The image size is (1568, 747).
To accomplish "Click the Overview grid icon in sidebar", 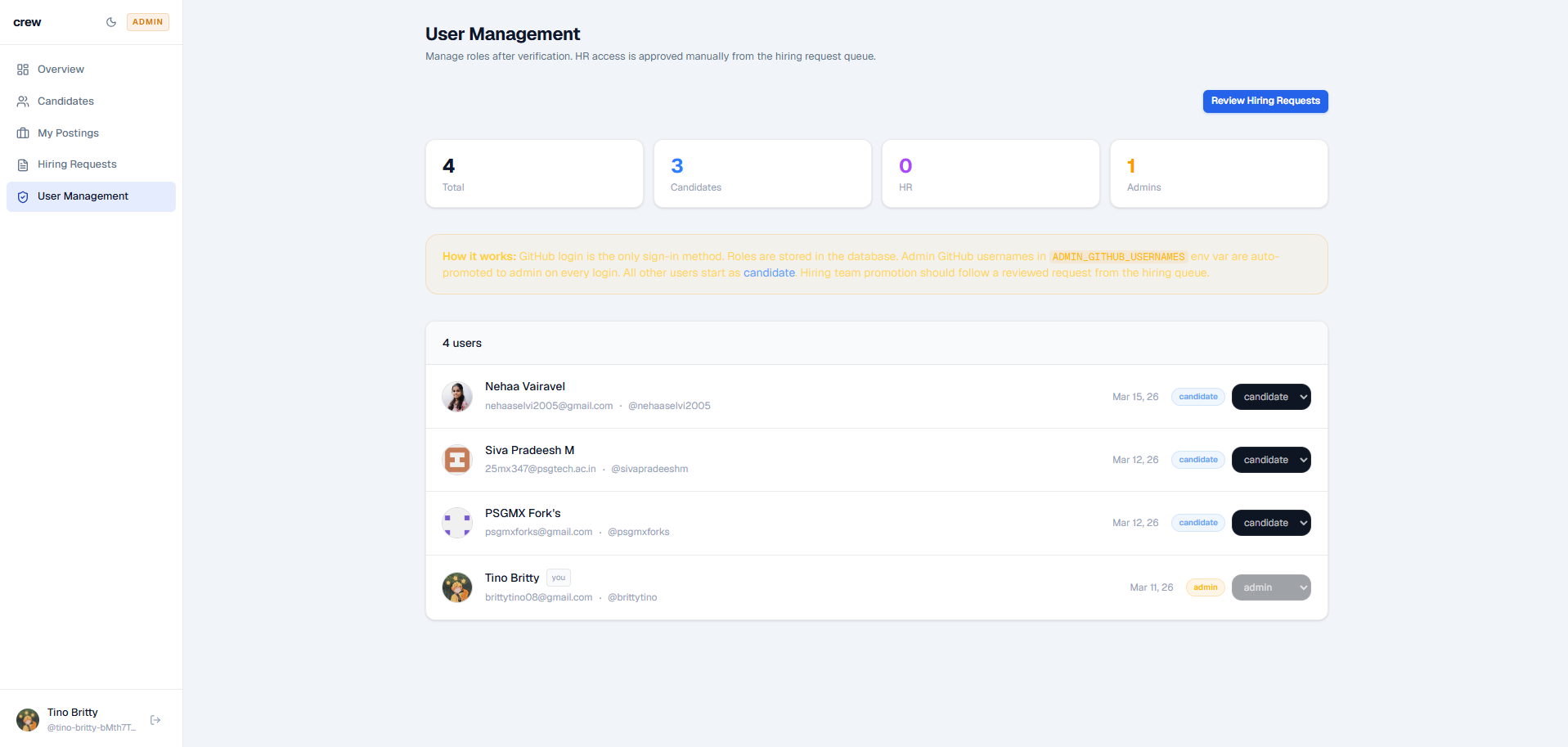I will 23,70.
